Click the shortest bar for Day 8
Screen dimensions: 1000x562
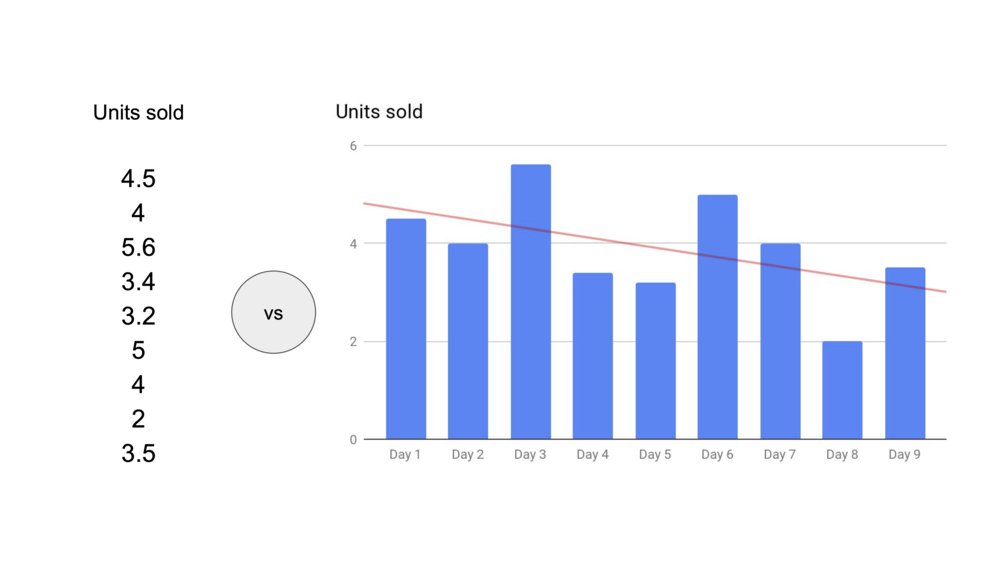pyautogui.click(x=842, y=390)
